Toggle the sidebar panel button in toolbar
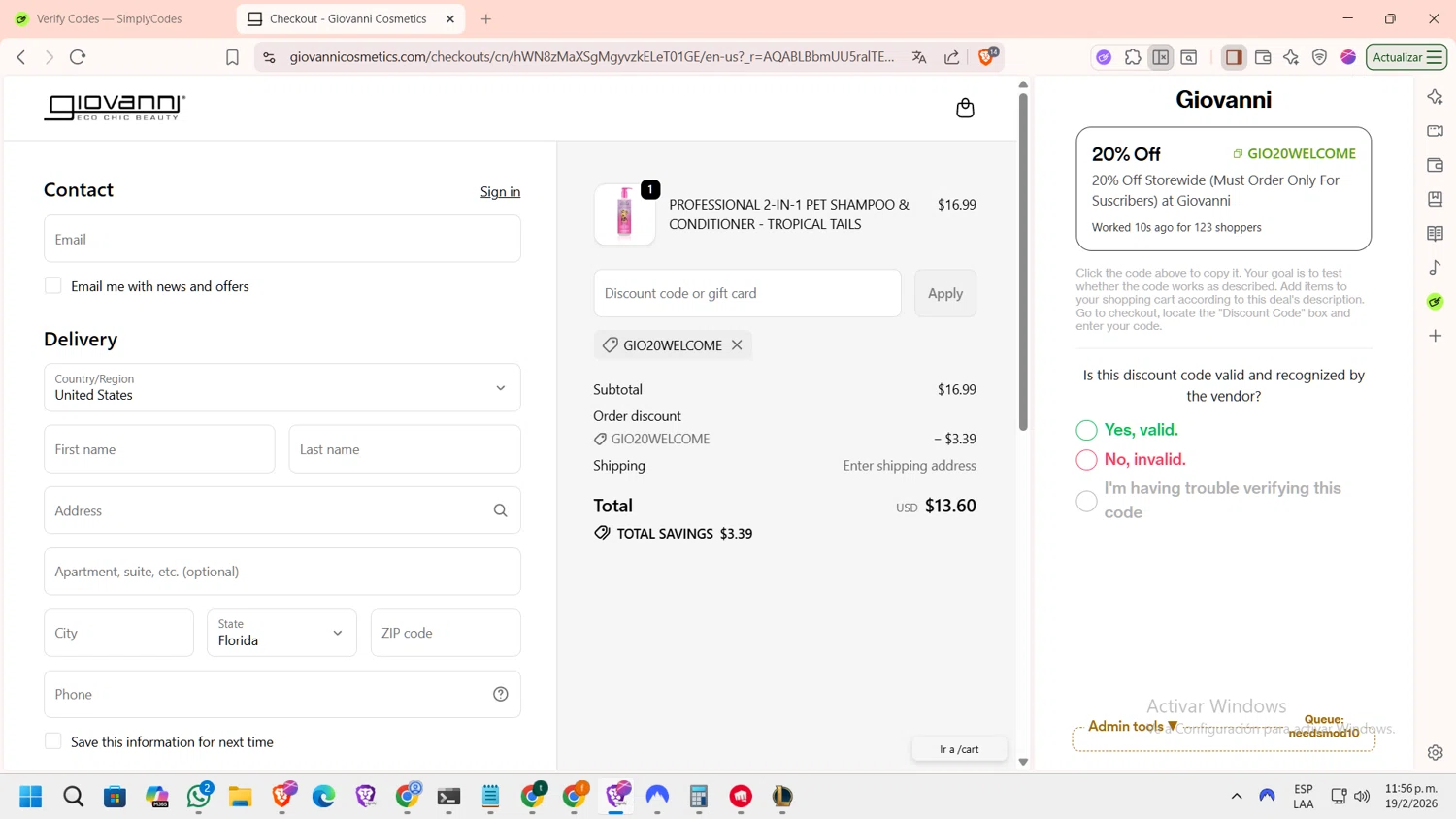This screenshot has height=819, width=1456. click(1234, 57)
